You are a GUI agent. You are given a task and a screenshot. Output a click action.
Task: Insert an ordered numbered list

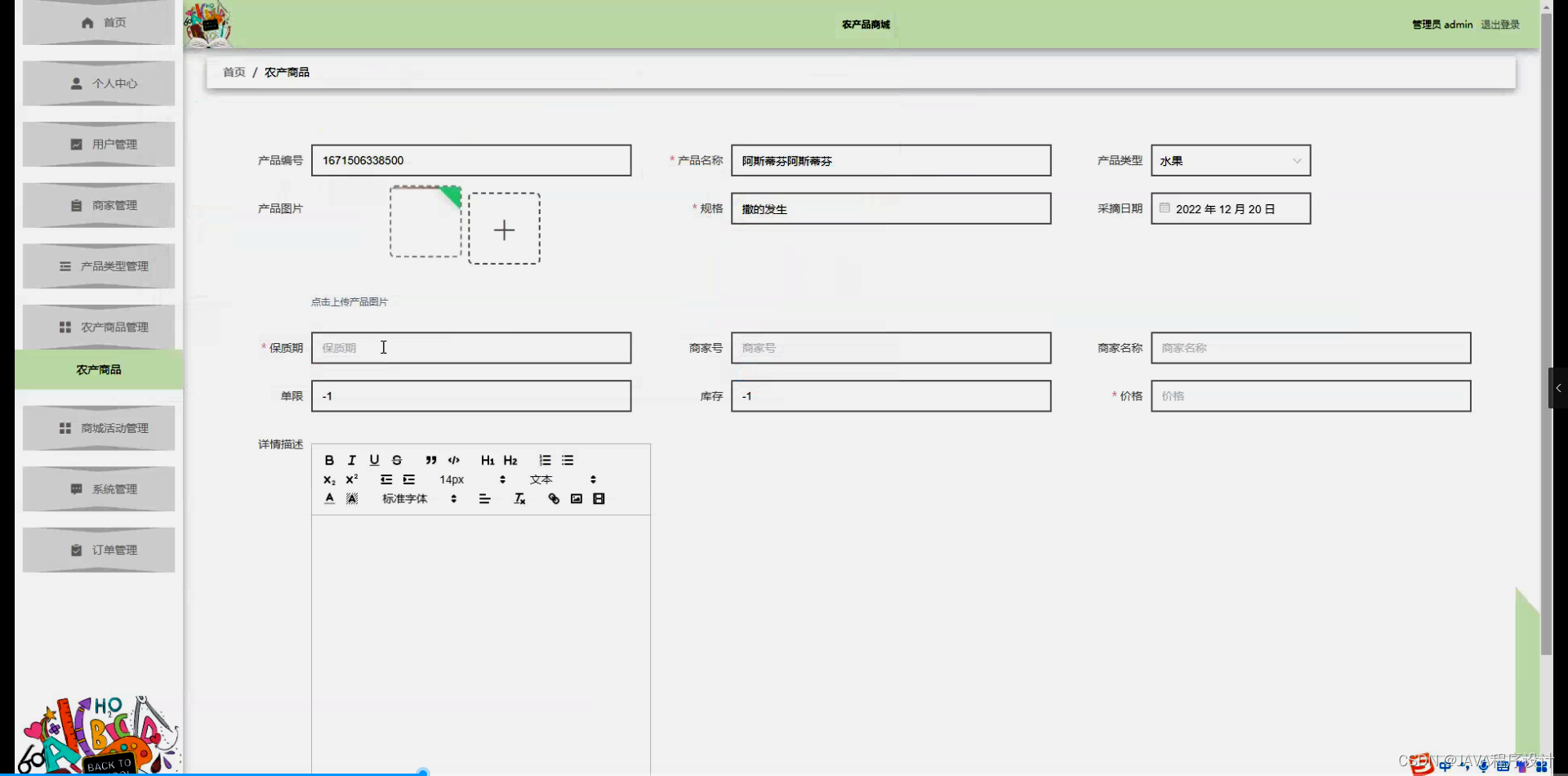click(545, 460)
